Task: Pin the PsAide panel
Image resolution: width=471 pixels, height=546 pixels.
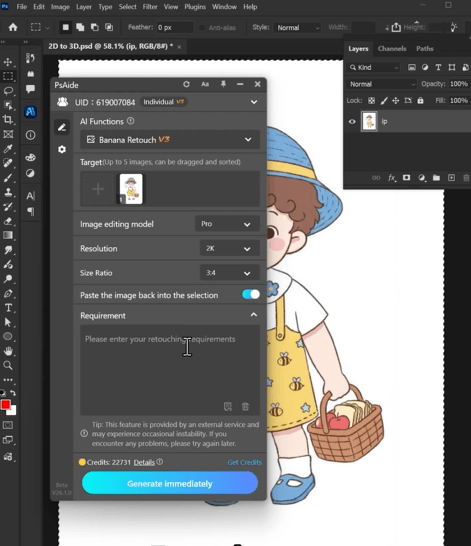Action: pos(223,84)
